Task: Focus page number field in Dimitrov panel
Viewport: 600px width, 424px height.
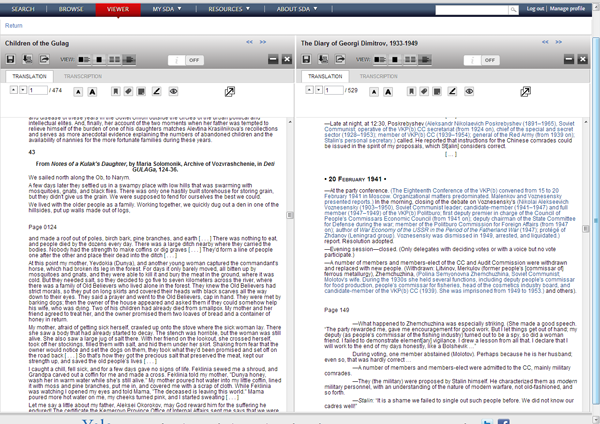Action: pyautogui.click(x=334, y=90)
